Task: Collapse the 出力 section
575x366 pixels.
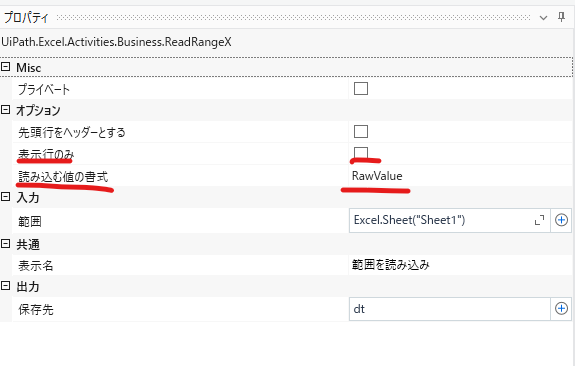Action: tap(6, 286)
